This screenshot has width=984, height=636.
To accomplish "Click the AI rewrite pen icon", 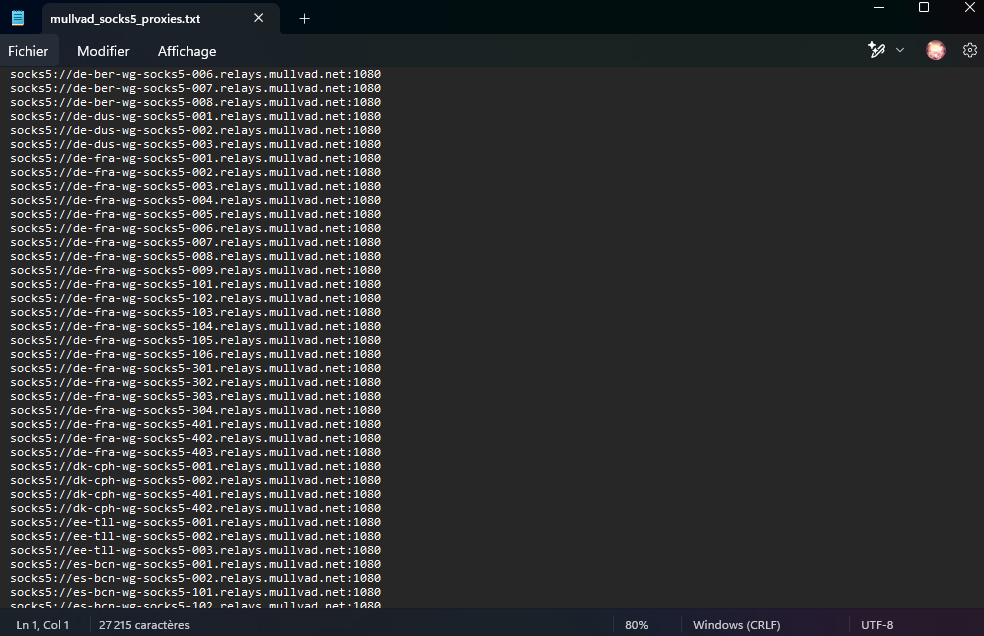I will [x=877, y=50].
